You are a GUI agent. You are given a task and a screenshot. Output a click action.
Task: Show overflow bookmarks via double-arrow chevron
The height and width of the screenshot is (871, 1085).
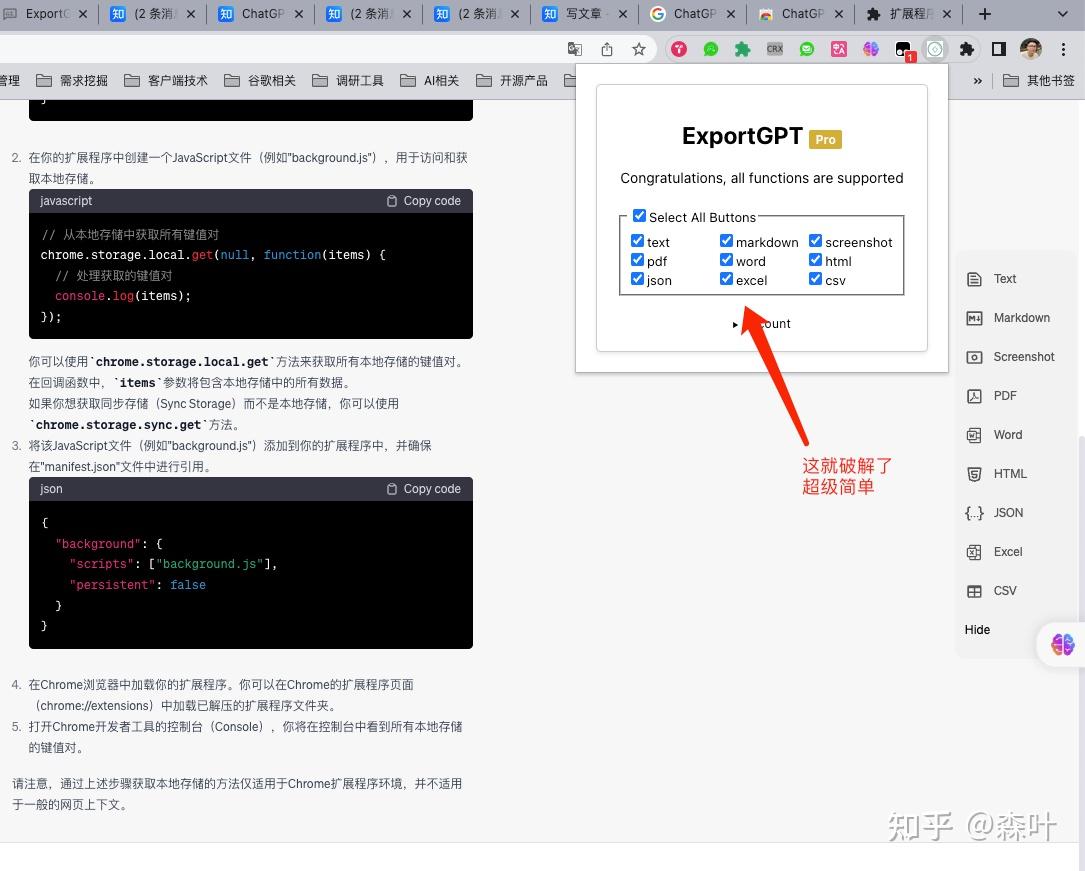978,80
